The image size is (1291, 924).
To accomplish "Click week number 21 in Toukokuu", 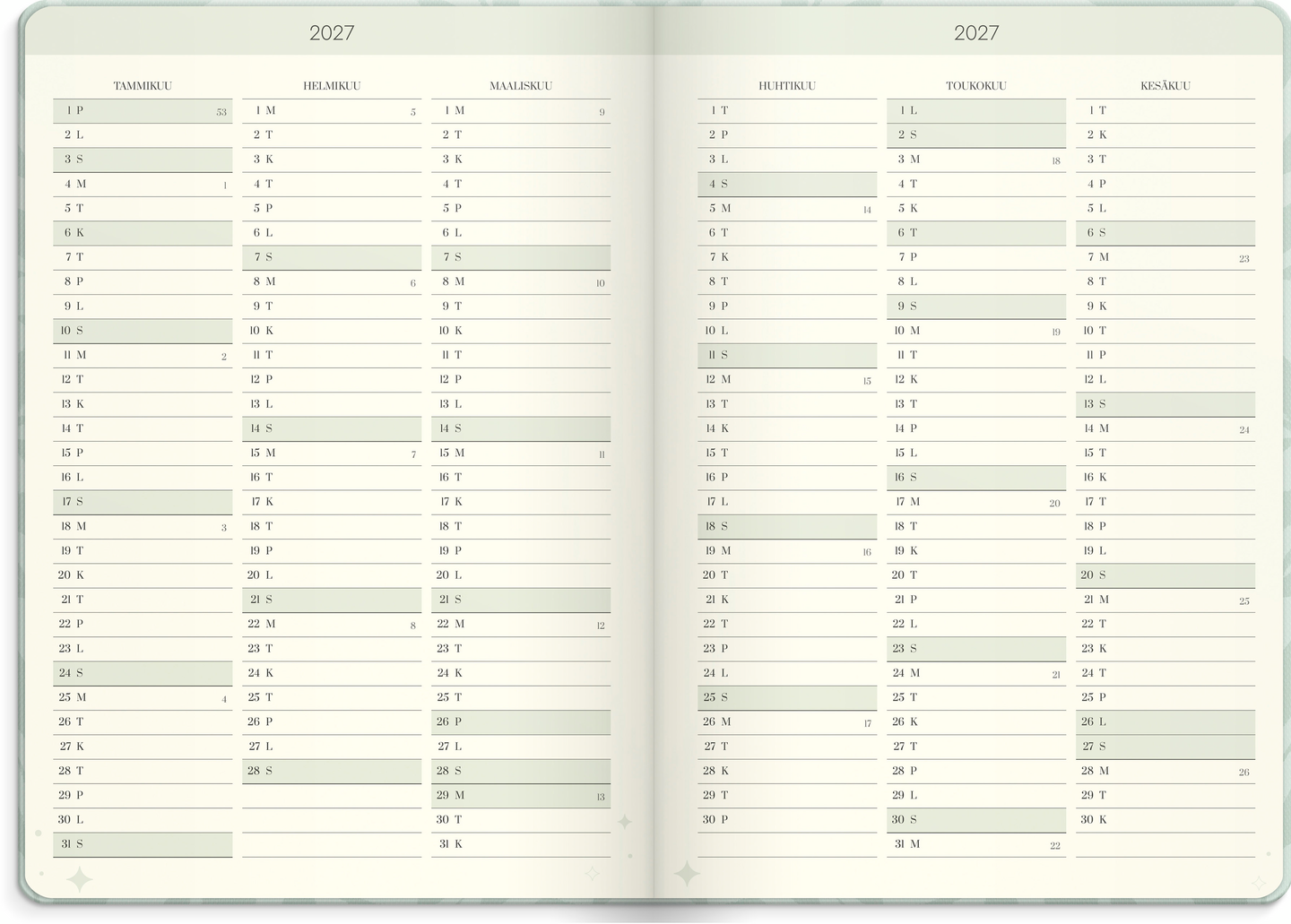I will point(1056,675).
